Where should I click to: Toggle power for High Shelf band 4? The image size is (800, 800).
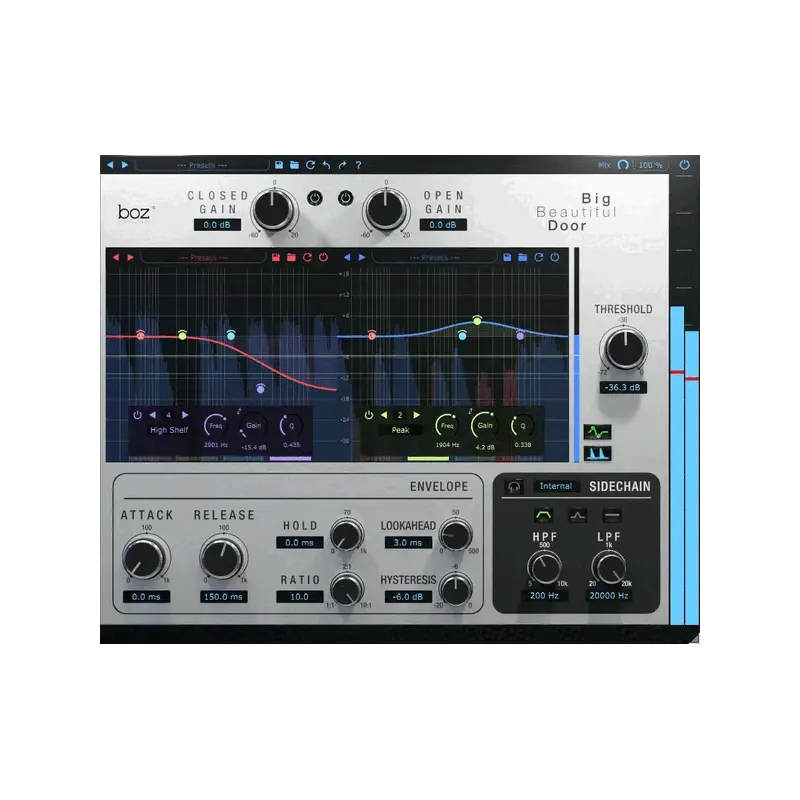(137, 415)
